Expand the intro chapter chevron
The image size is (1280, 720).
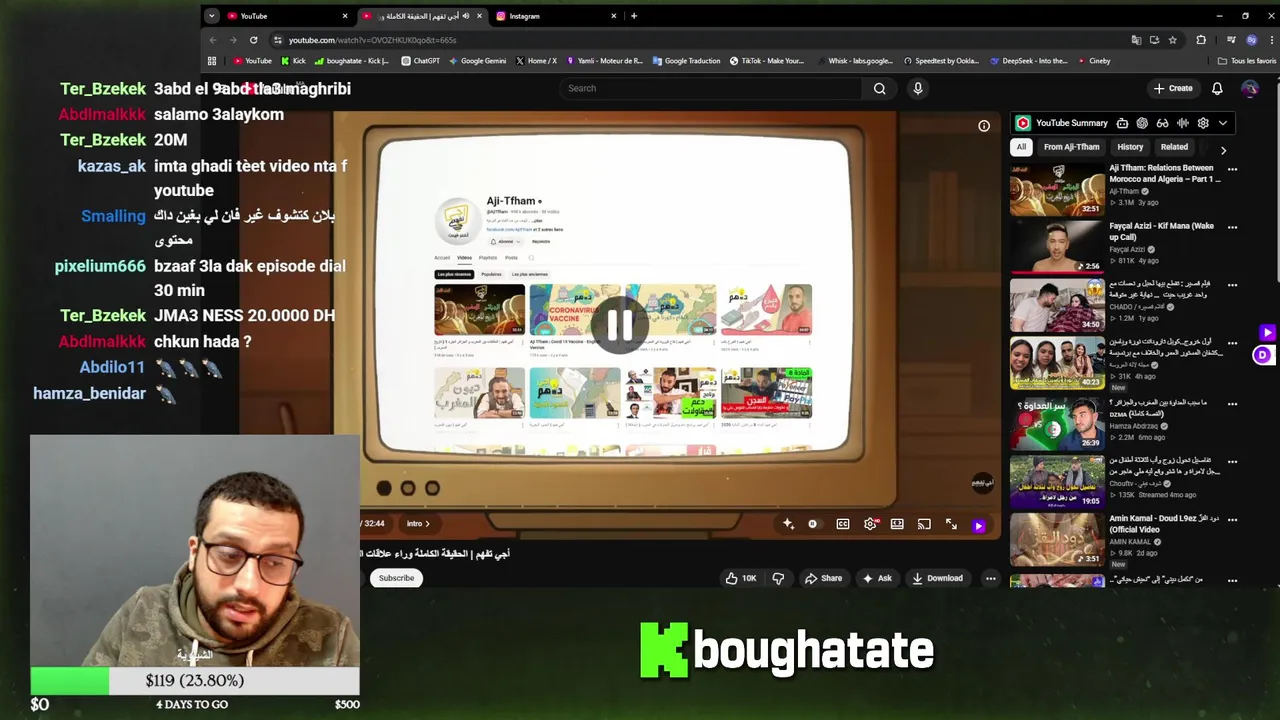[427, 524]
